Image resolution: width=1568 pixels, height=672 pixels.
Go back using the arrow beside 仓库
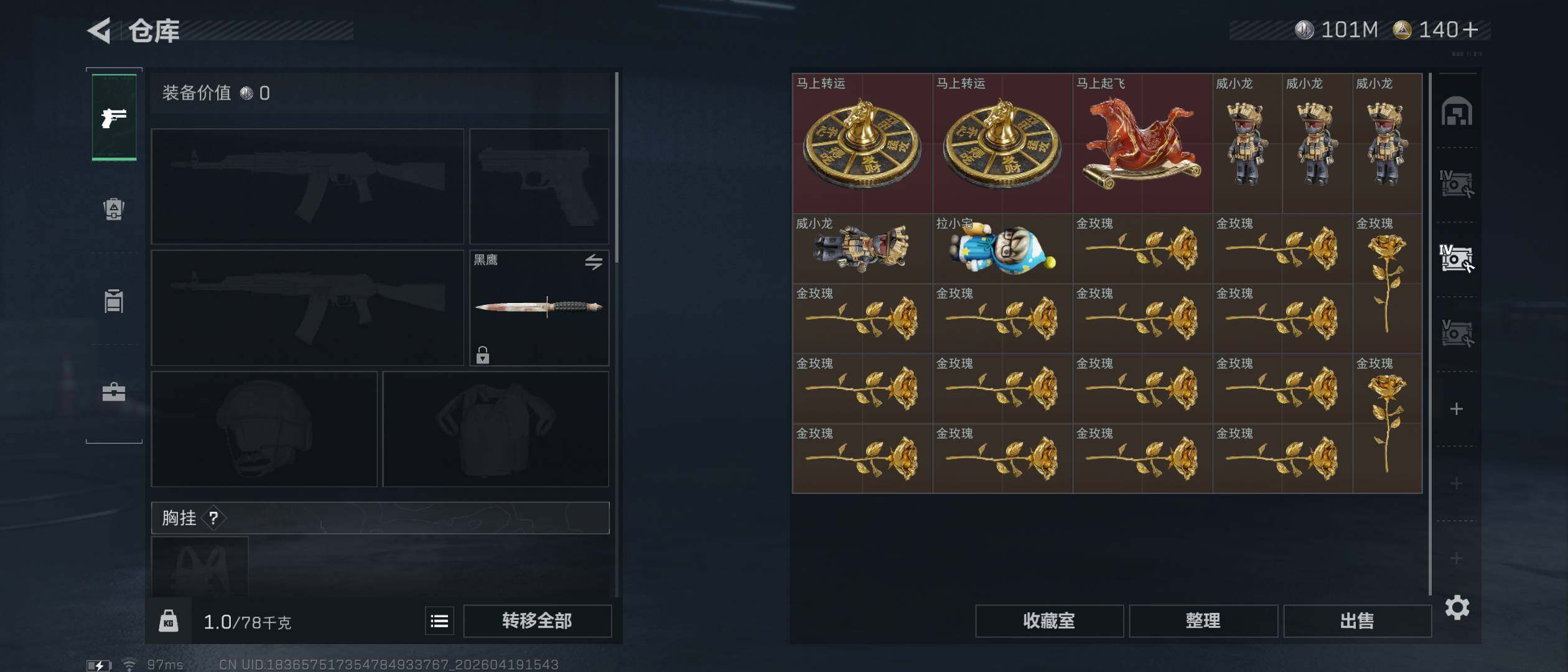pos(99,30)
